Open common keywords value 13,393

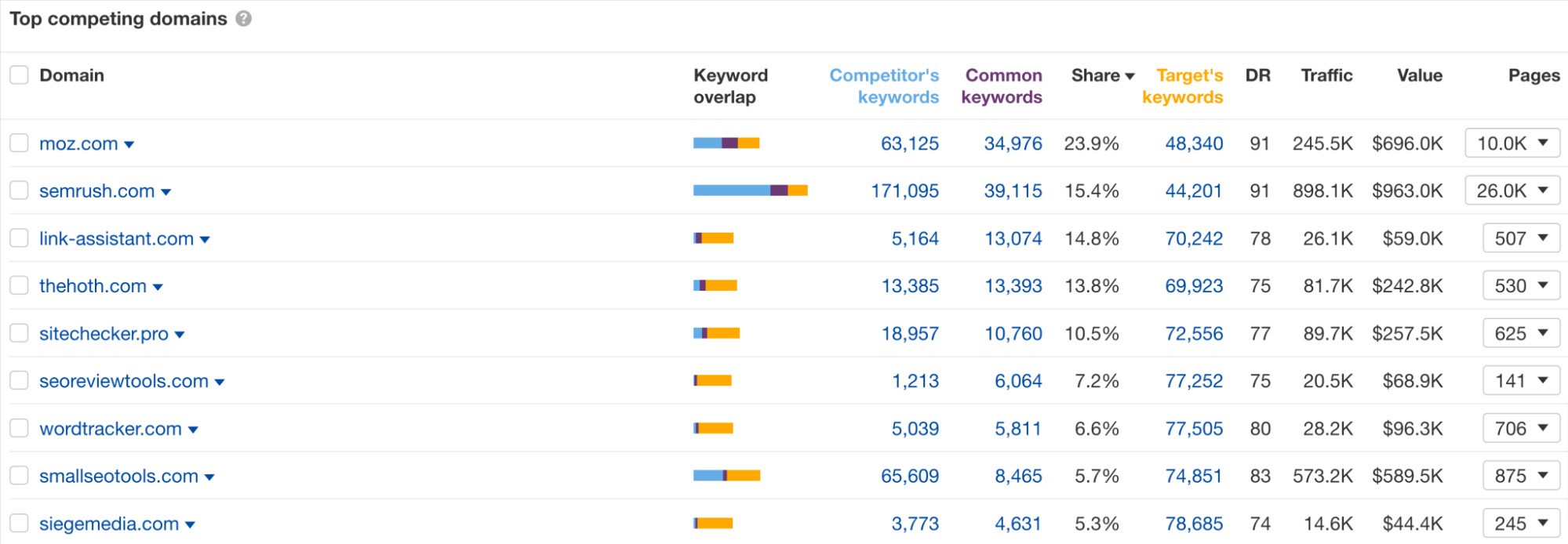pyautogui.click(x=1013, y=286)
